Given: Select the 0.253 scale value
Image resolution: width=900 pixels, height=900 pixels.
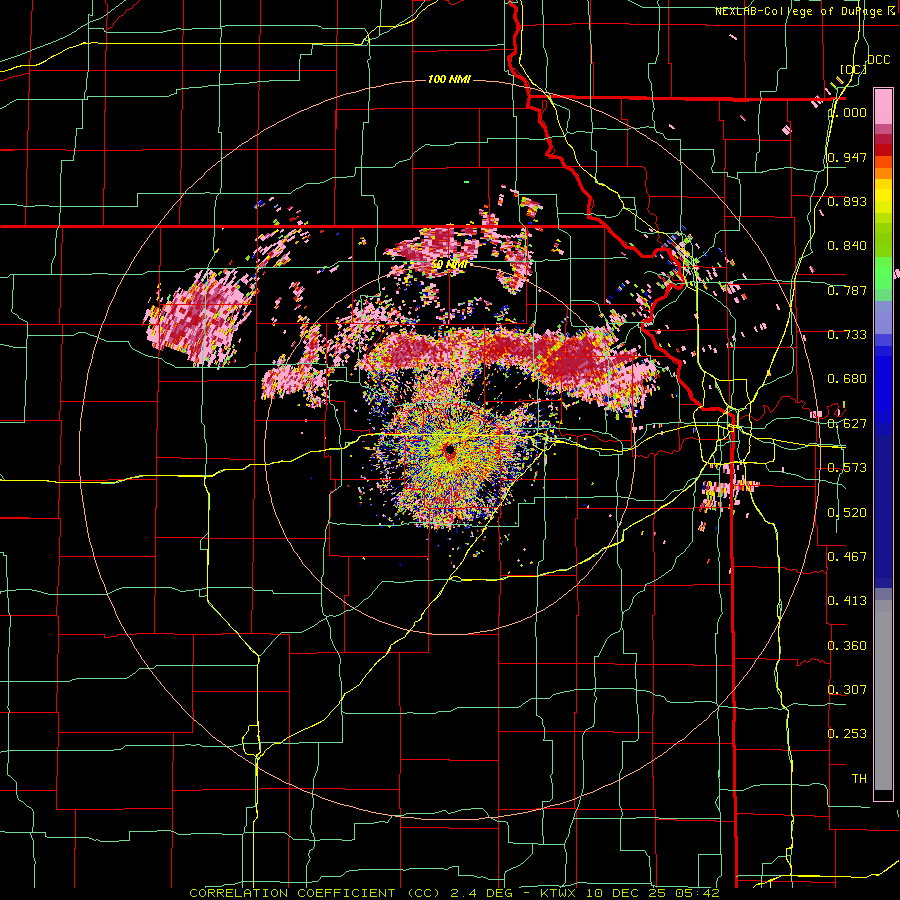Looking at the screenshot, I should [x=847, y=734].
